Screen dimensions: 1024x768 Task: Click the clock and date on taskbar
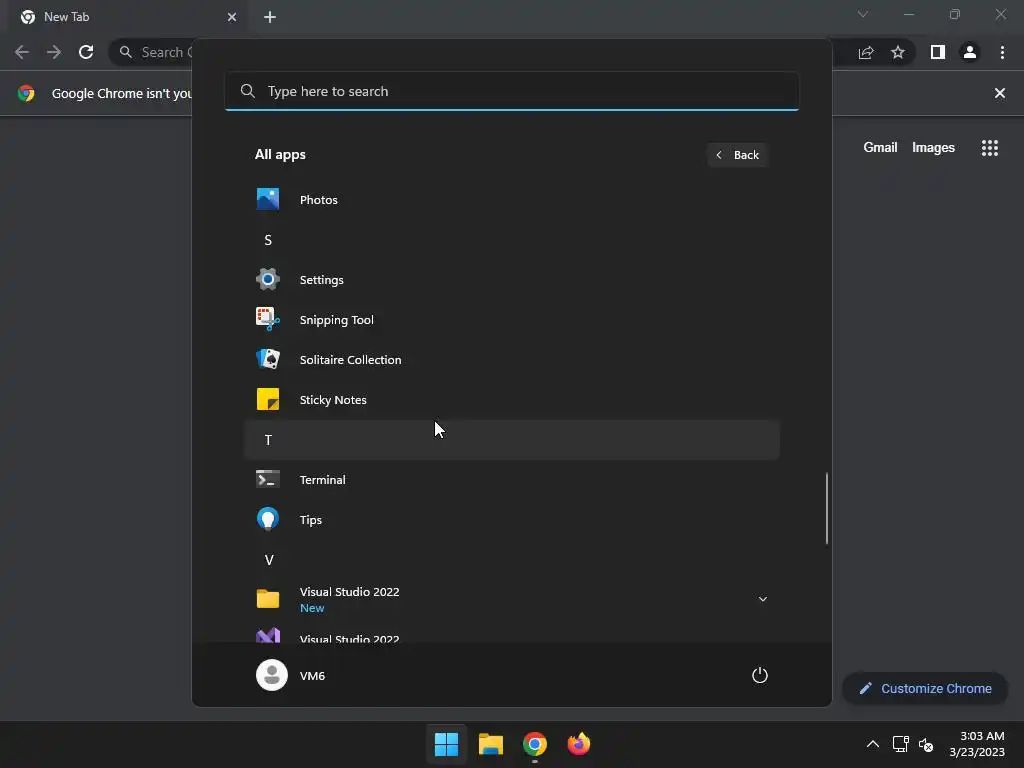[x=977, y=744]
